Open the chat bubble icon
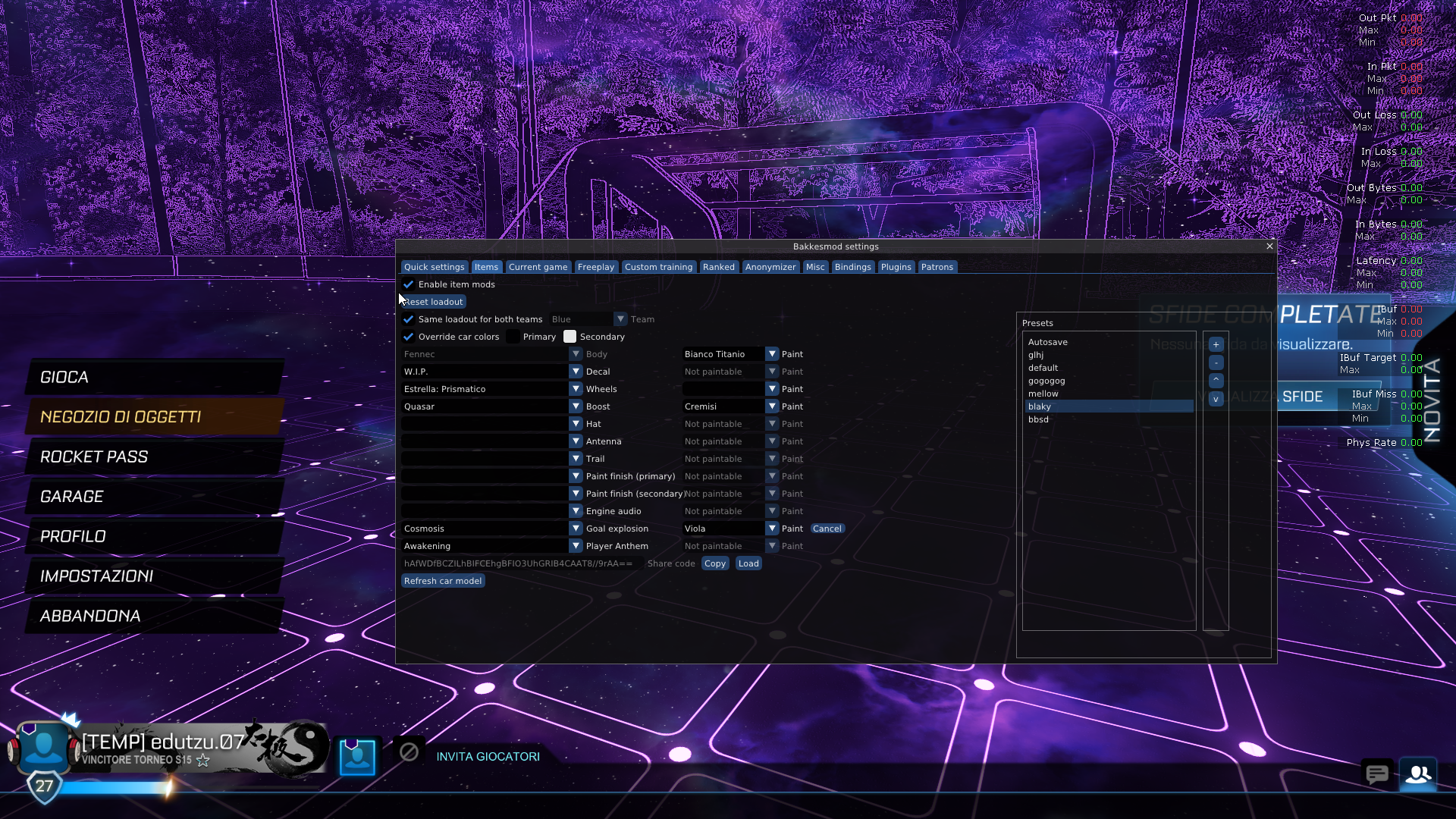Image resolution: width=1456 pixels, height=819 pixels. tap(1376, 774)
